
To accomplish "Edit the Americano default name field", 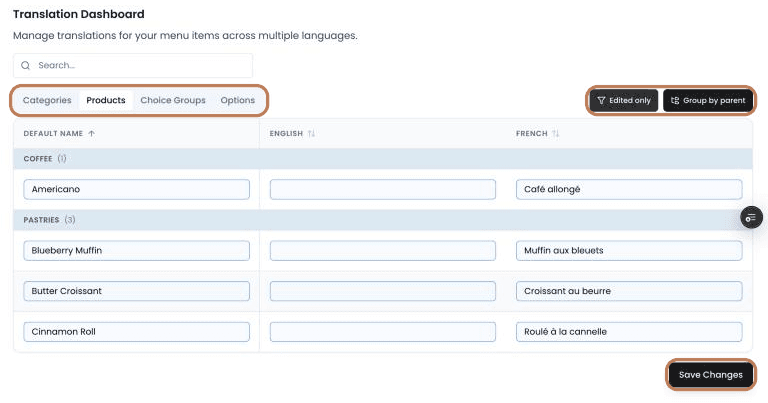I will 137,189.
